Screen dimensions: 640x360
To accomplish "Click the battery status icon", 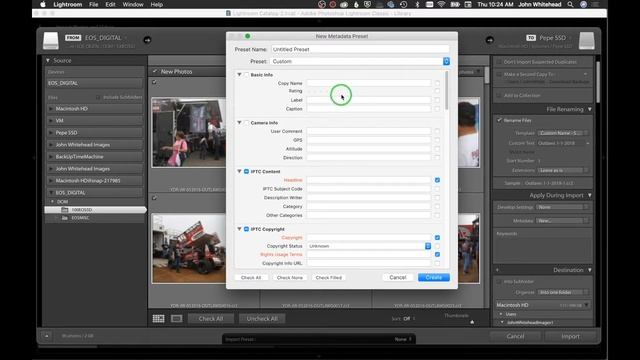I will 455,4.
